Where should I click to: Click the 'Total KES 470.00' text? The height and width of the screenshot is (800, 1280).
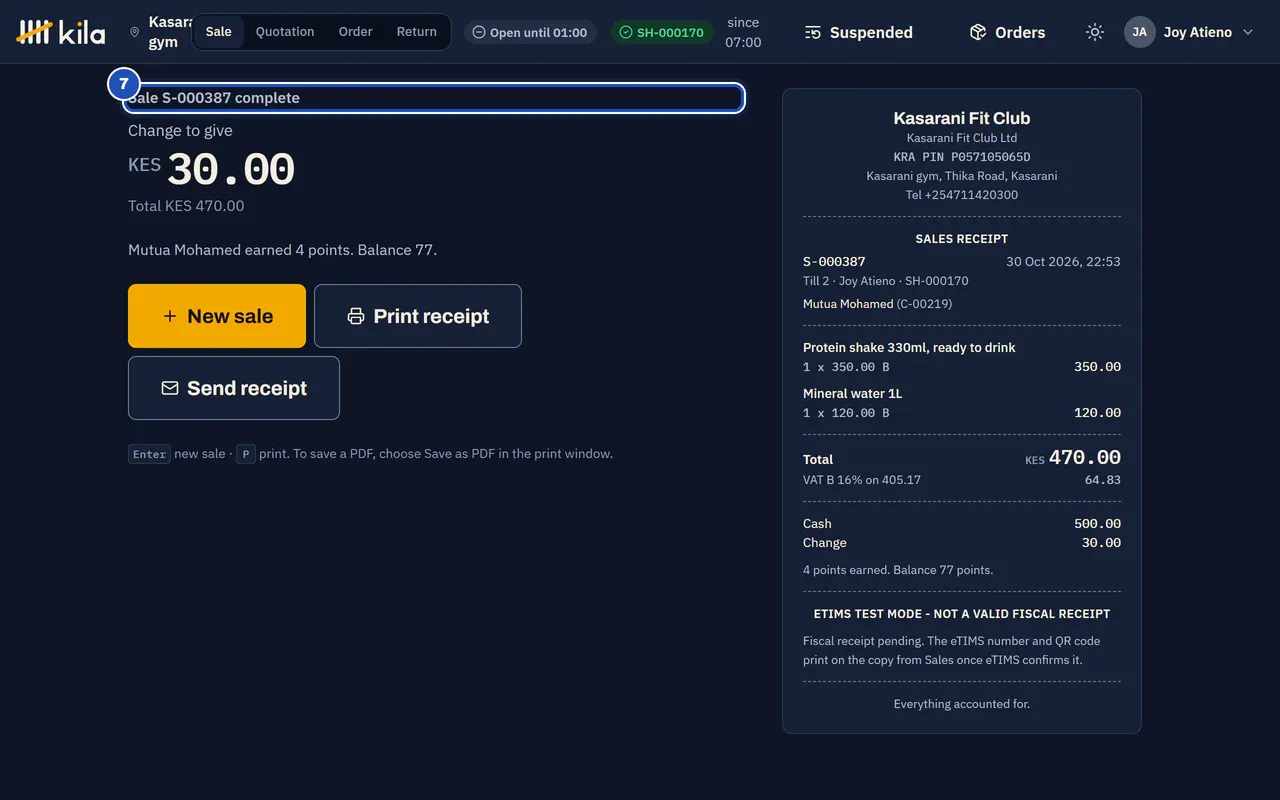186,206
